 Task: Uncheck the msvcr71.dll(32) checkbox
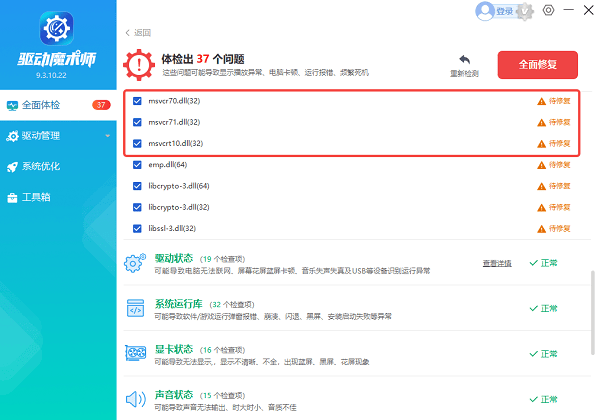137,122
